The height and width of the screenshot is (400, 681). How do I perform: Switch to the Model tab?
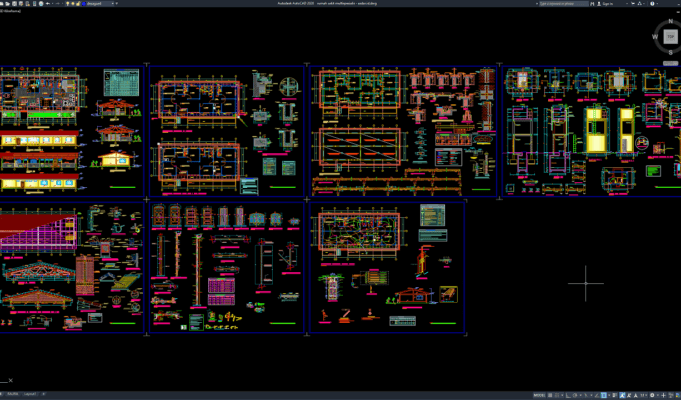(x=14, y=395)
